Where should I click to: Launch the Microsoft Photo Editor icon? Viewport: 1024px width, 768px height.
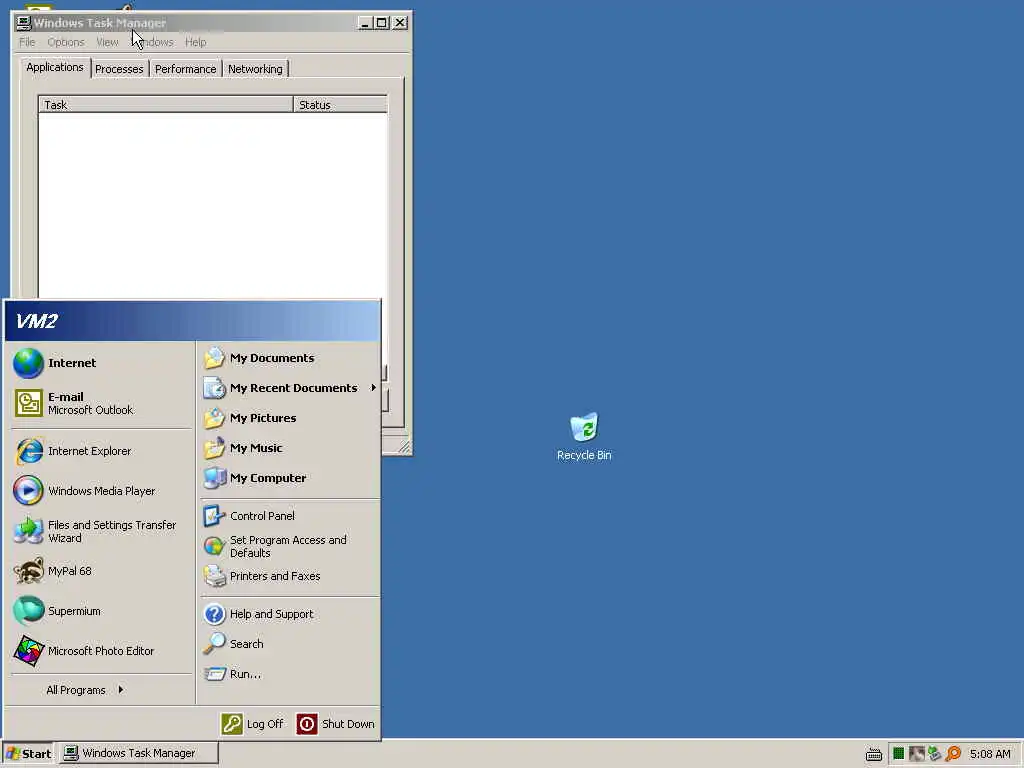(28, 651)
